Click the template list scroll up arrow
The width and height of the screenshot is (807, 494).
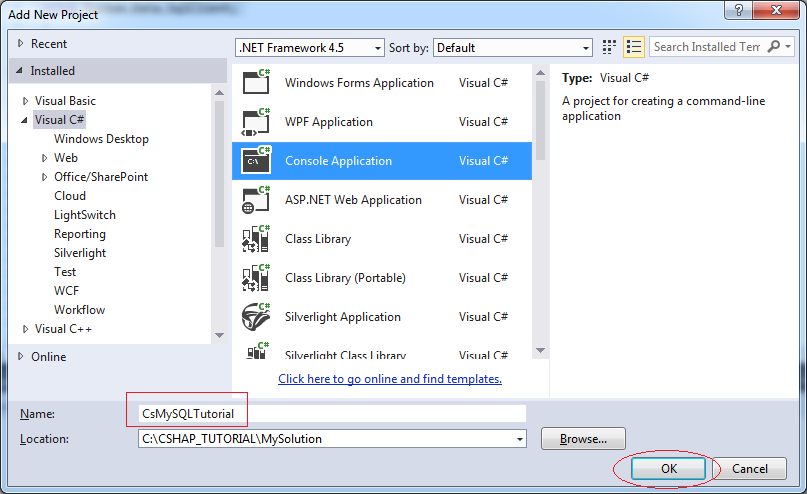coord(540,73)
